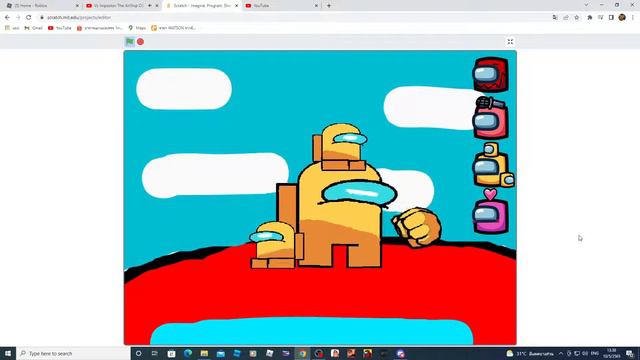This screenshot has height=360, width=640.
Task: Open the WATSON bookmark
Action: [173, 28]
